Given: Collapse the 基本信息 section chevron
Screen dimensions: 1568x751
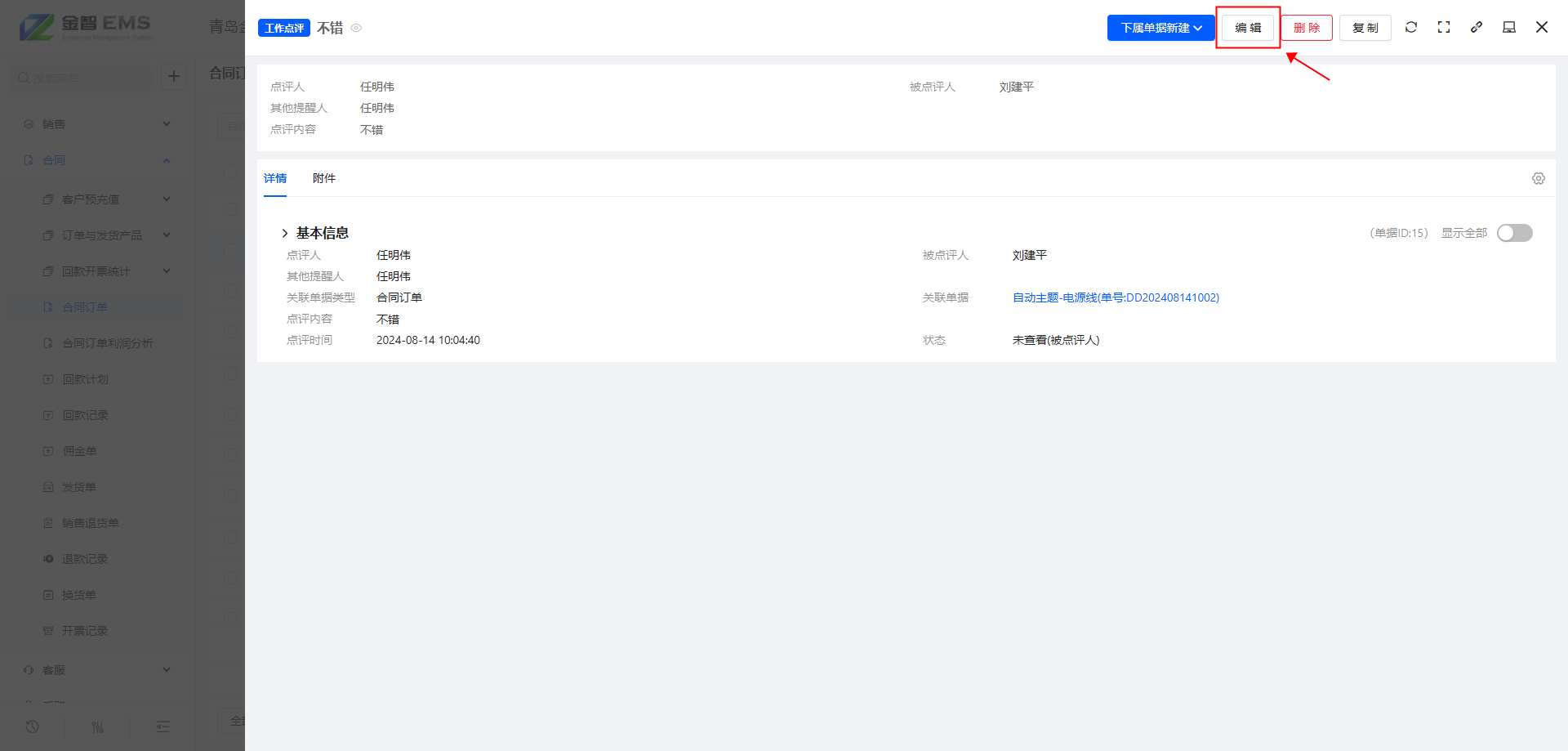Looking at the screenshot, I should pos(284,233).
